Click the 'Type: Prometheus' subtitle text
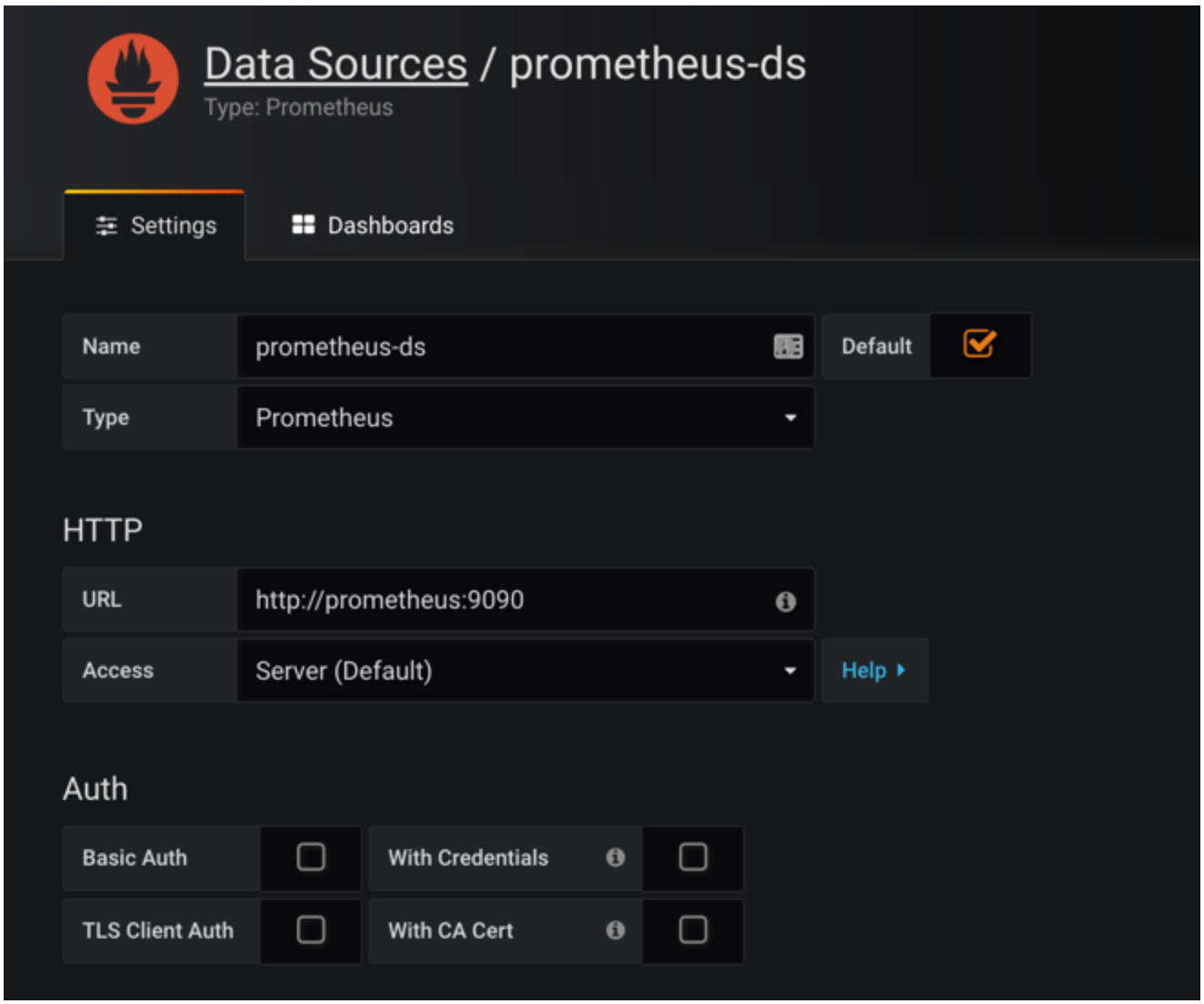 299,108
